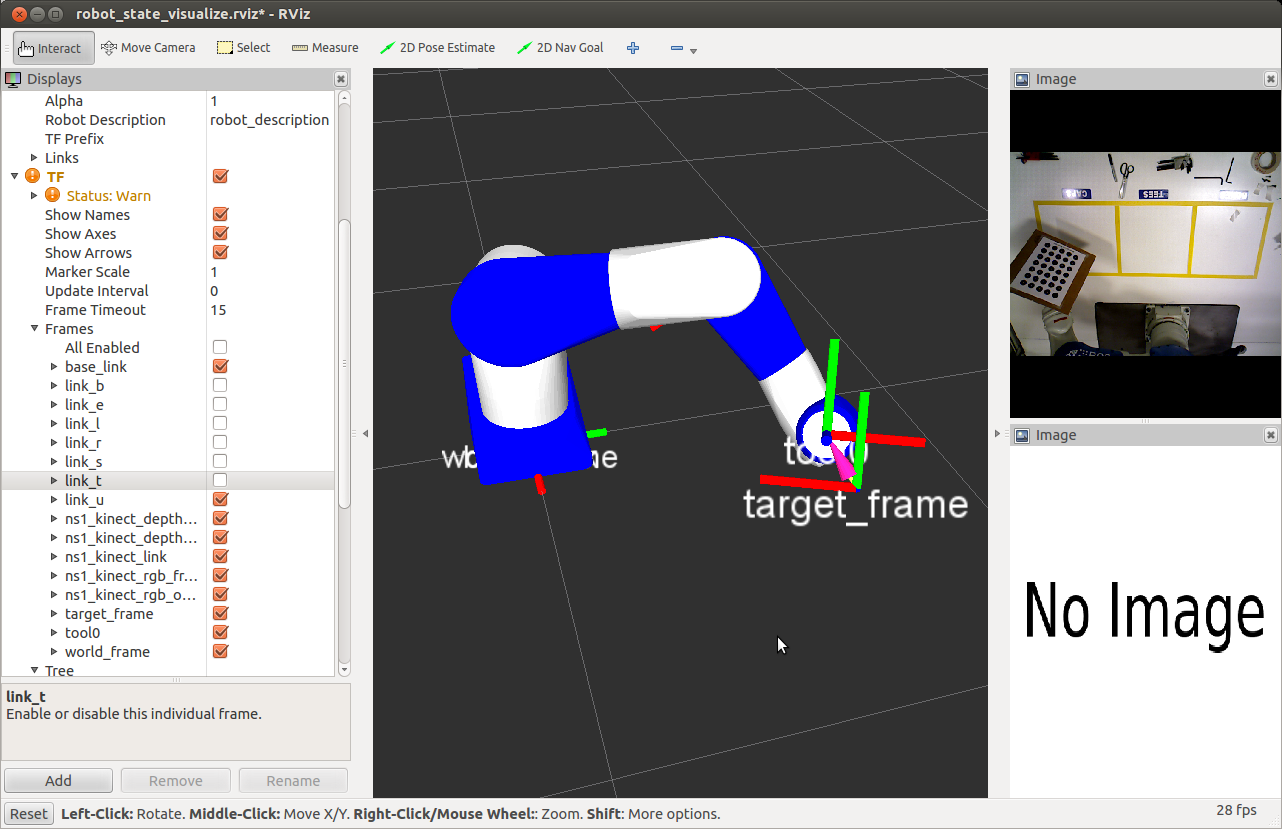The height and width of the screenshot is (829, 1282).
Task: Select the Interact tool
Action: (51, 48)
